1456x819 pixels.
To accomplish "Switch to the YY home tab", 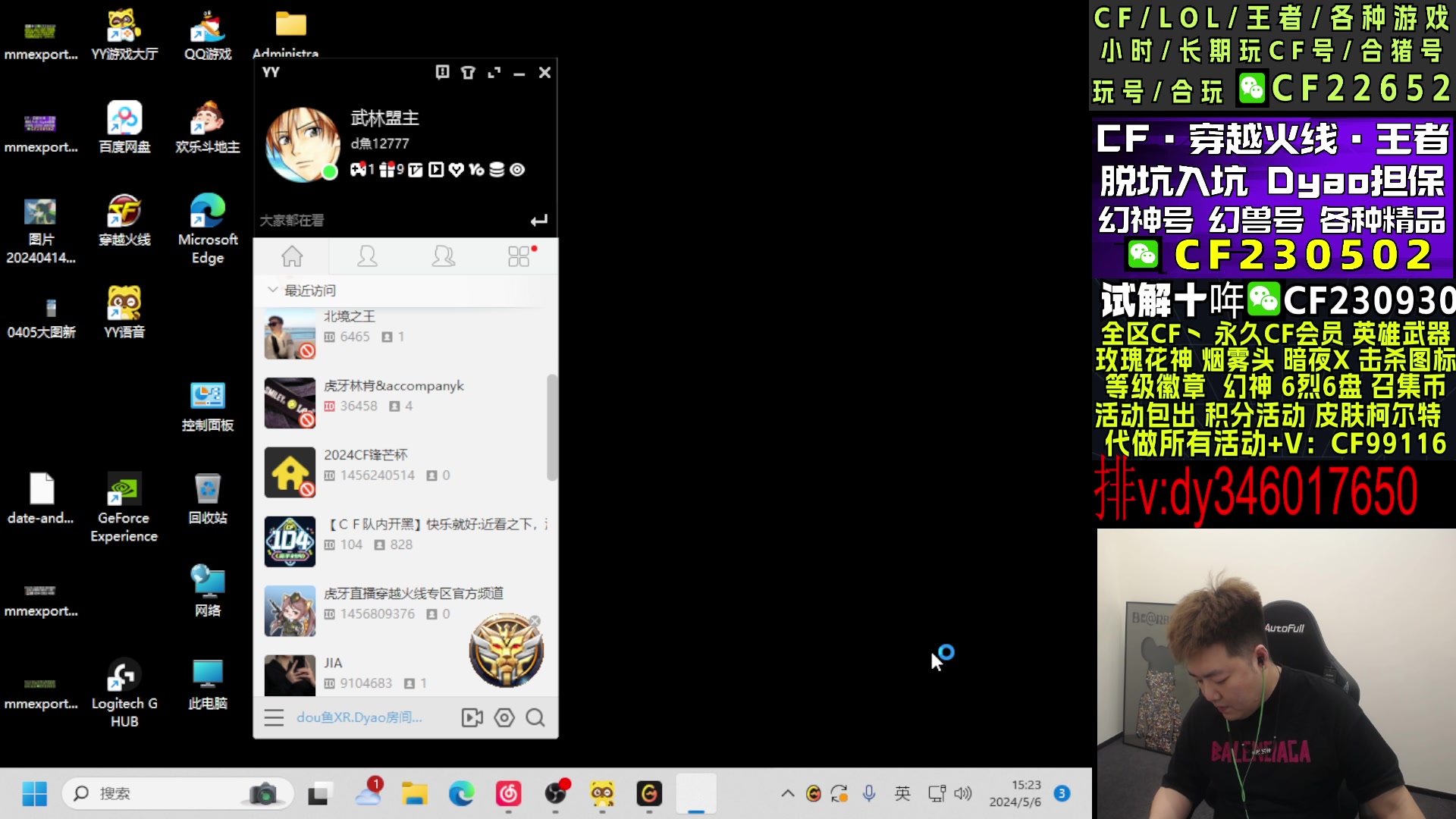I will point(292,256).
